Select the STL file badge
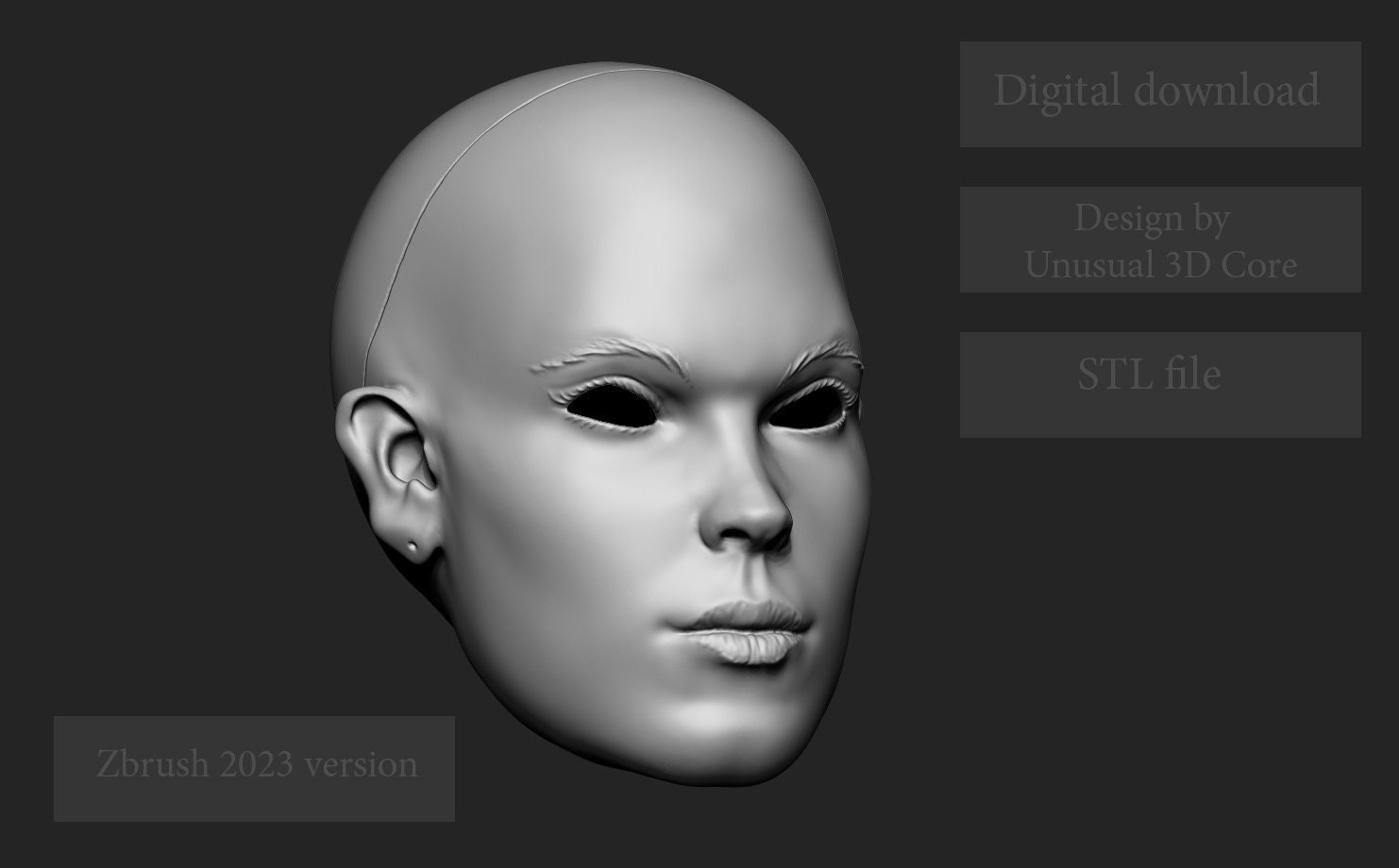The width and height of the screenshot is (1399, 868). (x=1150, y=374)
